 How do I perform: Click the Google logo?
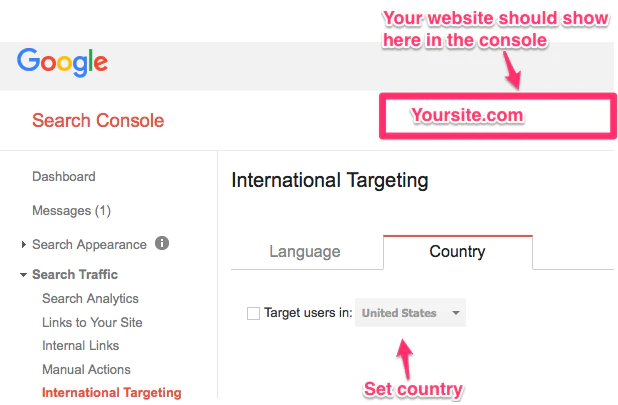pos(62,62)
